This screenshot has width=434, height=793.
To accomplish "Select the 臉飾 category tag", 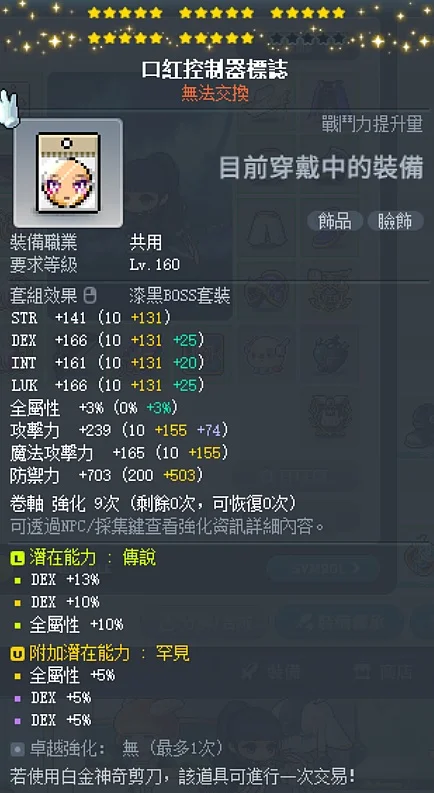I will point(395,221).
